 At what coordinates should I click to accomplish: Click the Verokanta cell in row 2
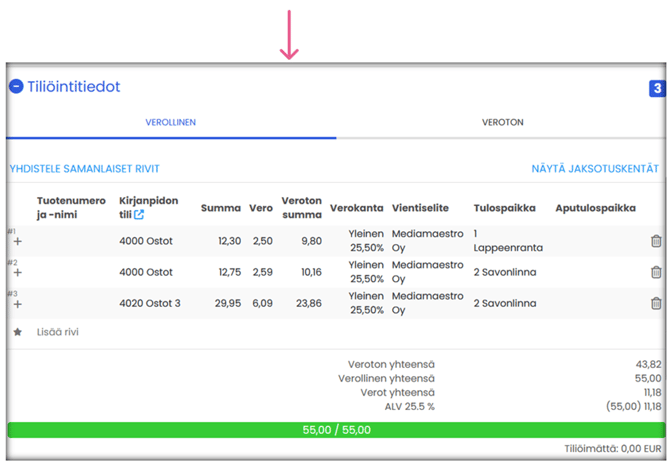(365, 272)
